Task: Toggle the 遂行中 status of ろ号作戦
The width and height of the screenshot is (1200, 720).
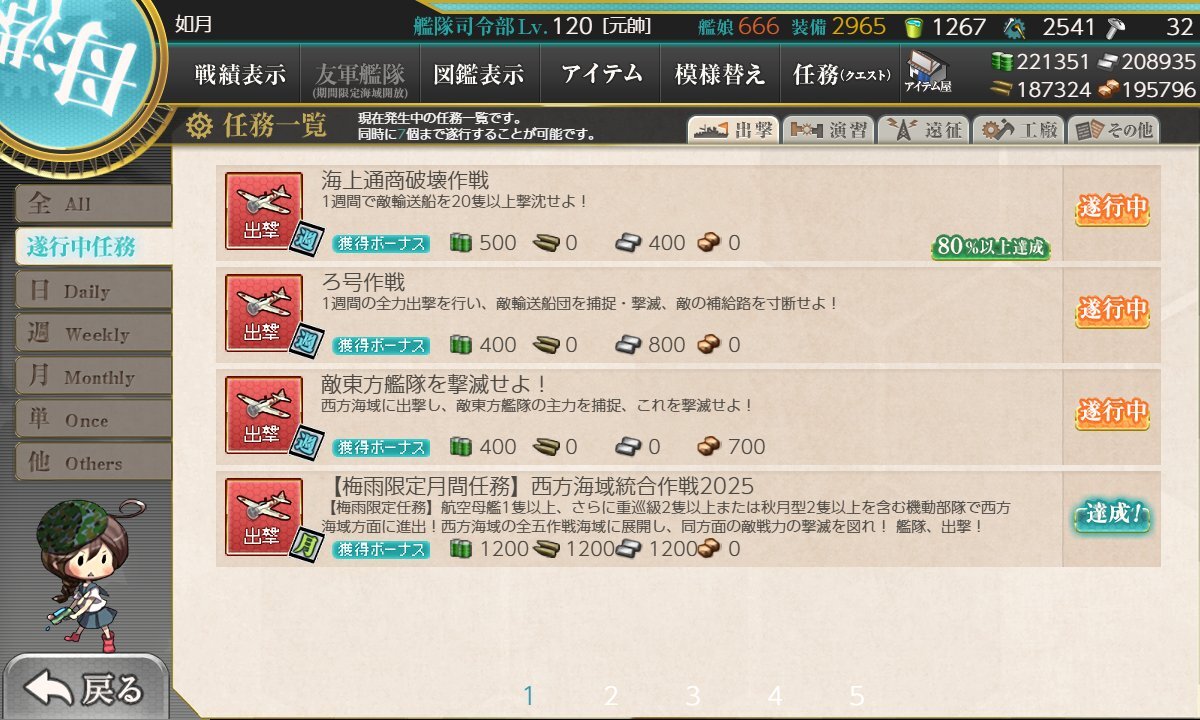Action: click(x=1112, y=311)
